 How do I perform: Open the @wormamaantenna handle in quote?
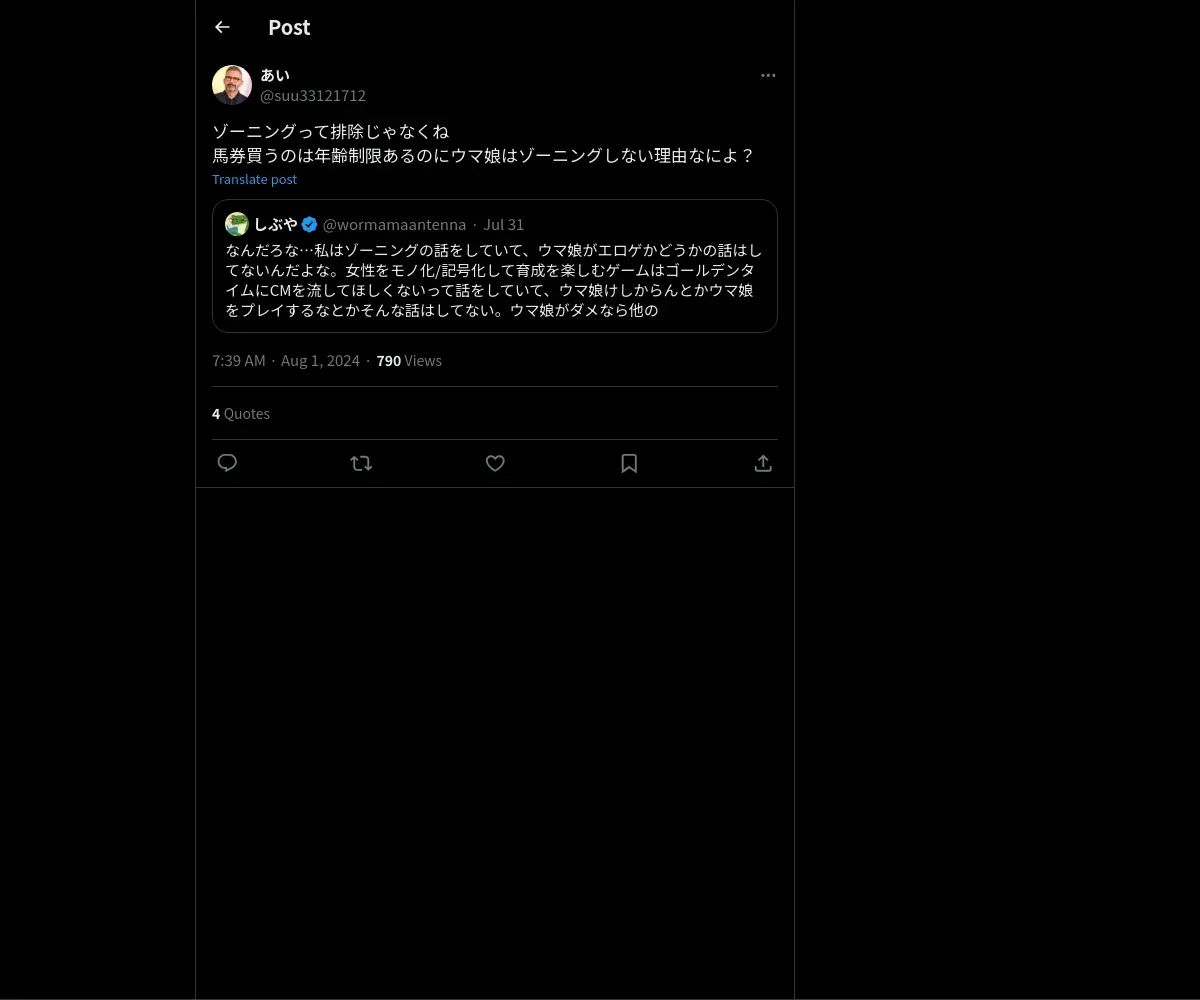394,224
